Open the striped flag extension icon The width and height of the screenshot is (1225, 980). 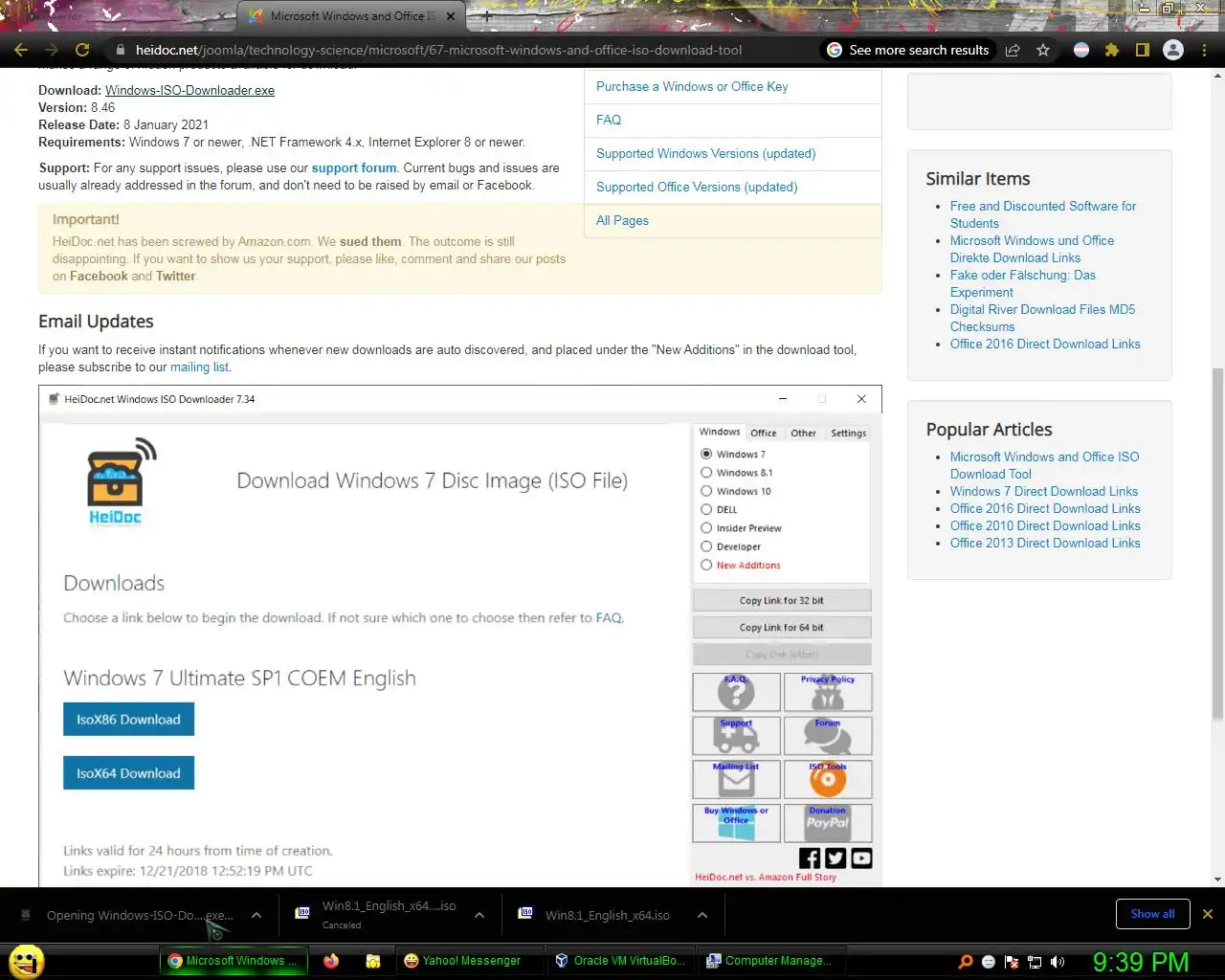(1081, 50)
